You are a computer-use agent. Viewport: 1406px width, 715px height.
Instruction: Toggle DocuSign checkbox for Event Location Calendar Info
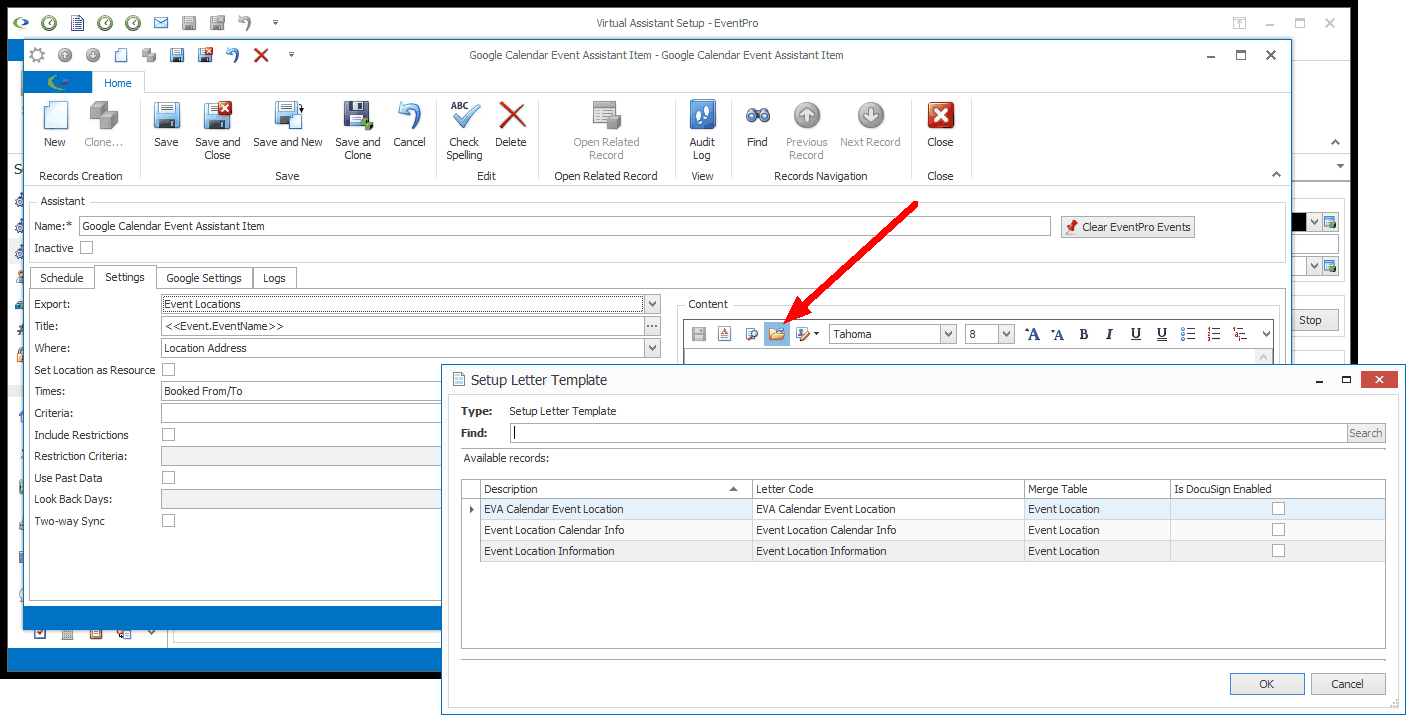(x=1278, y=530)
